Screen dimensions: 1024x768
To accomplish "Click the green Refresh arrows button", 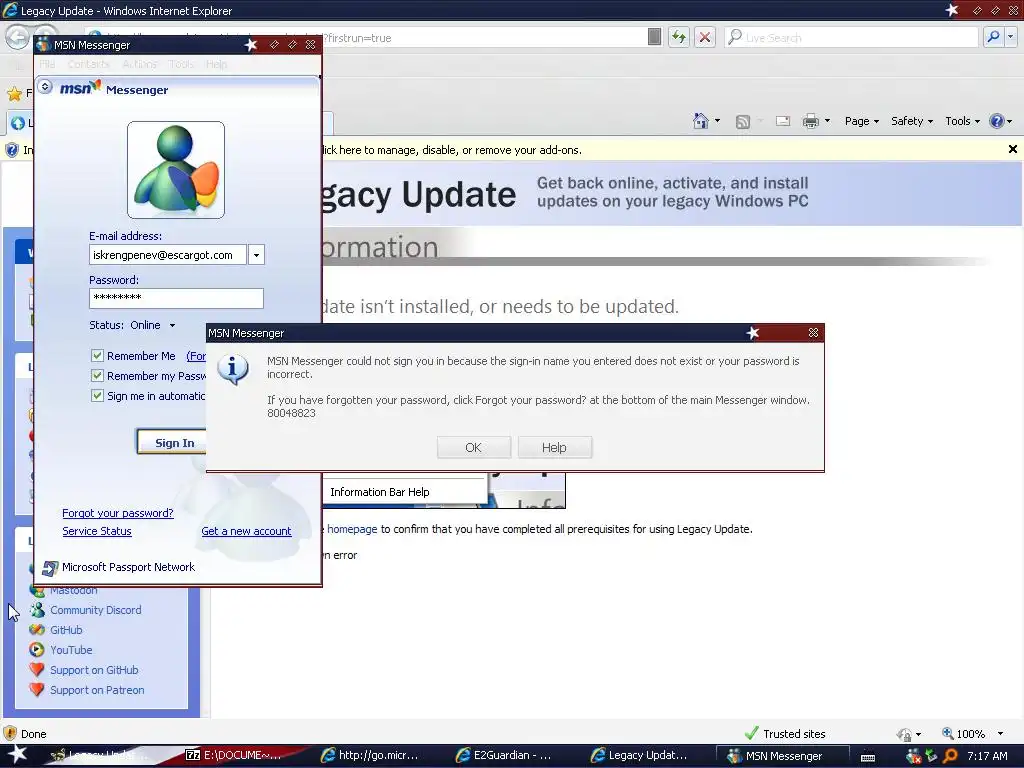I will [679, 37].
